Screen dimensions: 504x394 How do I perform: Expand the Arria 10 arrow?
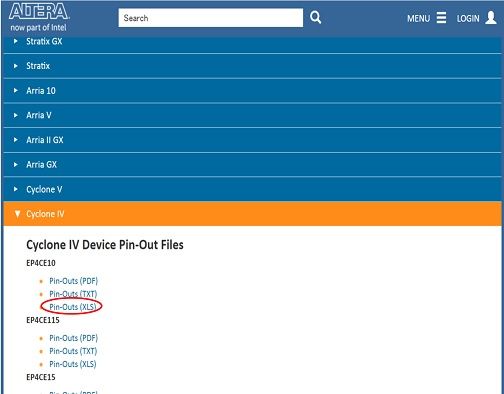coord(16,91)
